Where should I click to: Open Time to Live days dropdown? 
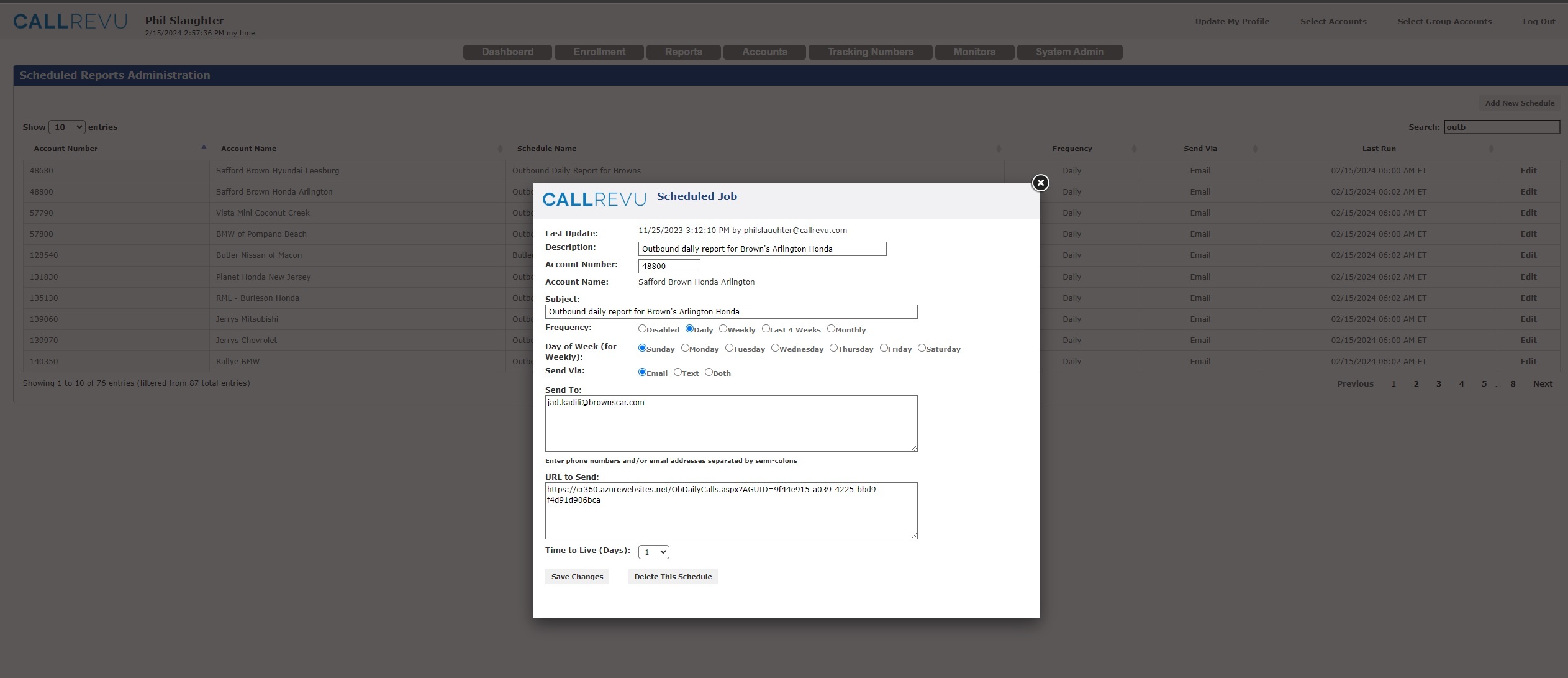click(x=653, y=552)
